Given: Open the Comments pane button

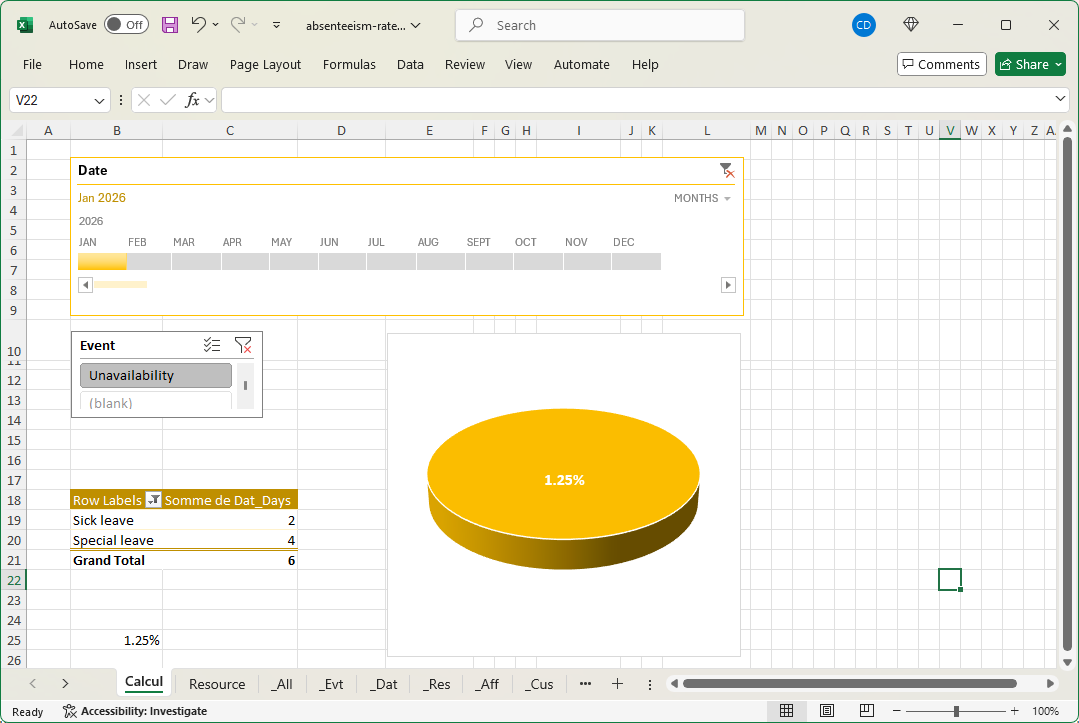Looking at the screenshot, I should pyautogui.click(x=941, y=64).
